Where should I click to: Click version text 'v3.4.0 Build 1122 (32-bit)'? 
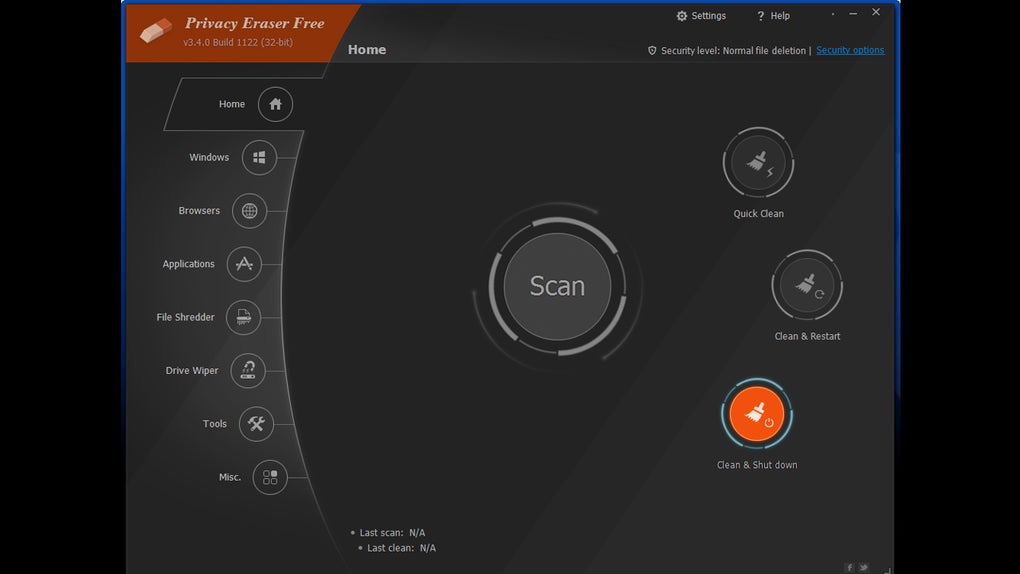click(x=238, y=42)
